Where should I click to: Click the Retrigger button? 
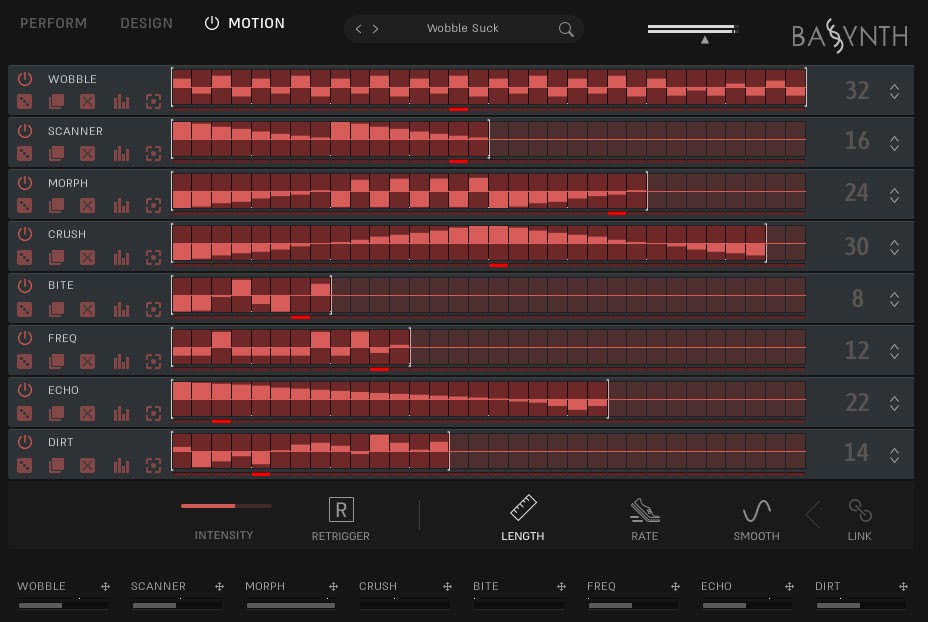tap(340, 510)
